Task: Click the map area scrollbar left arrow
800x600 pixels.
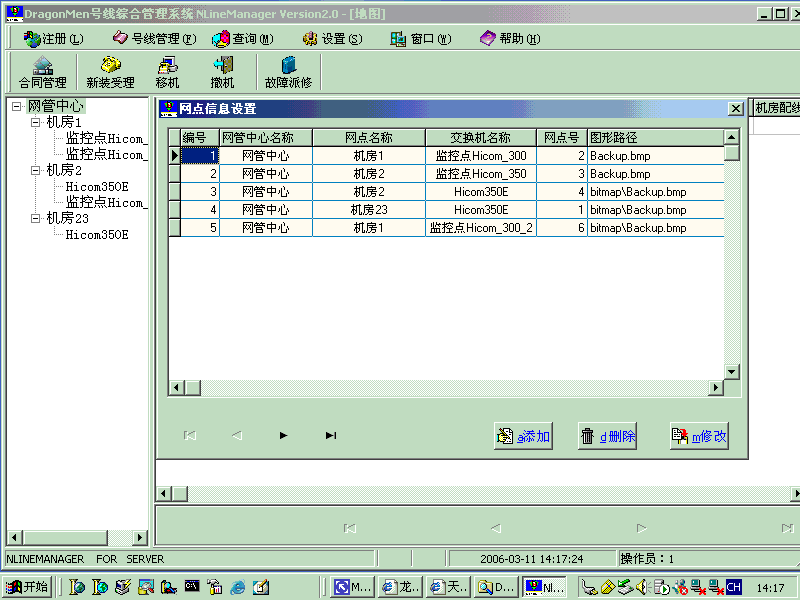Action: [x=163, y=493]
